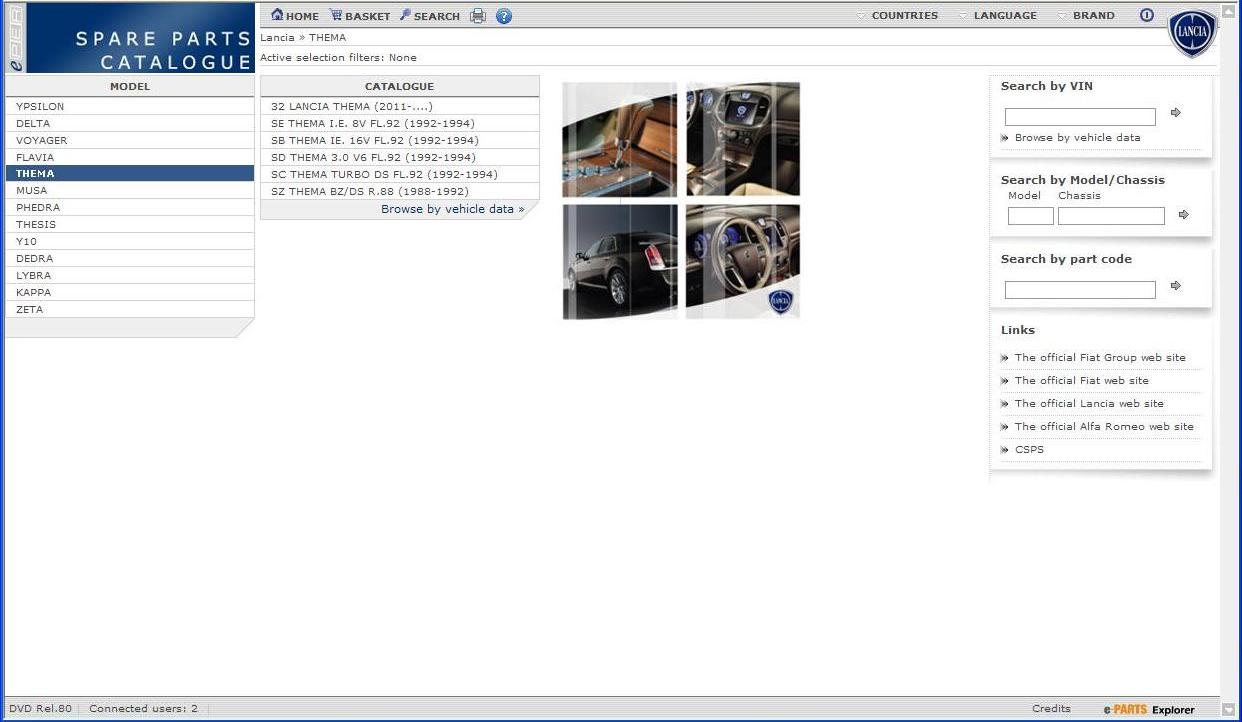Image resolution: width=1242 pixels, height=722 pixels.
Task: Select the Y10 model
Action: [130, 241]
